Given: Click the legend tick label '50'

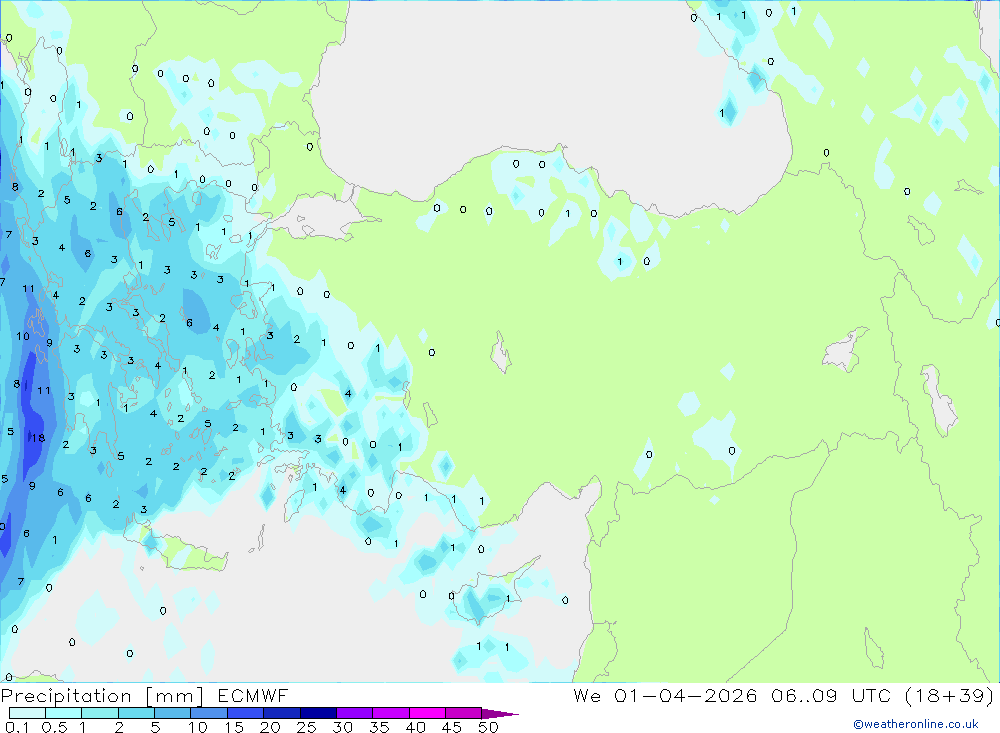Looking at the screenshot, I should click(489, 727).
